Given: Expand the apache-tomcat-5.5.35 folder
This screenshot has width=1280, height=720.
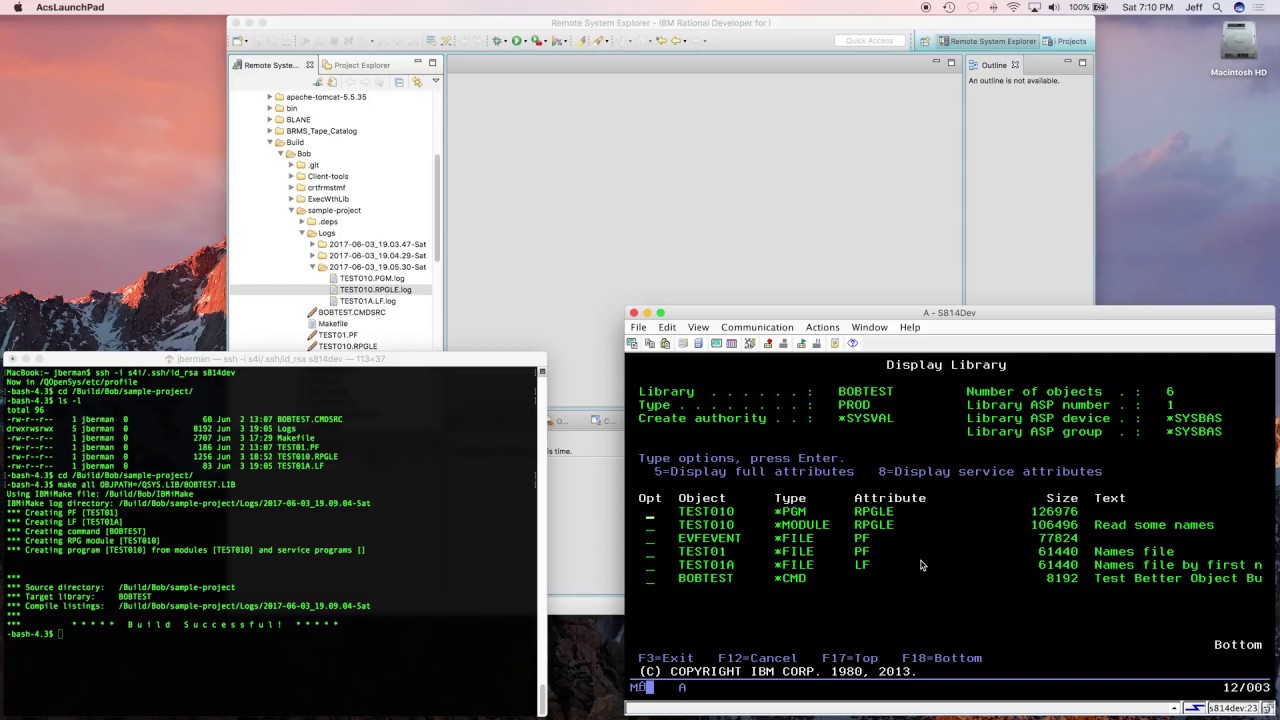Looking at the screenshot, I should pyautogui.click(x=270, y=97).
